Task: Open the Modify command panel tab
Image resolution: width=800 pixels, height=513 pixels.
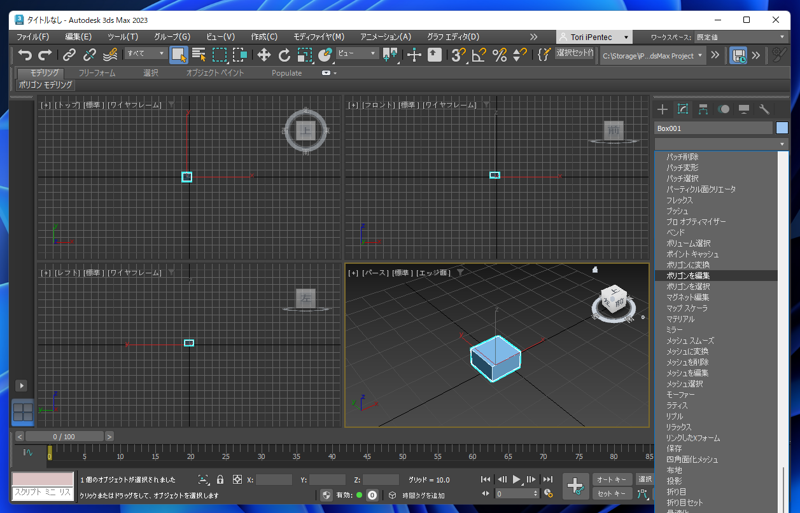Action: [683, 109]
